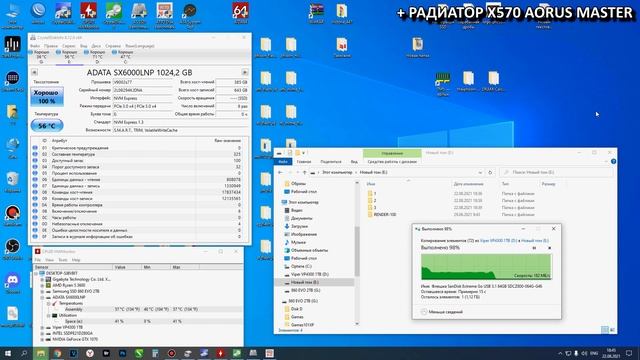Expand the NVIDIA GeForce GTX 1070 node

tap(42, 339)
